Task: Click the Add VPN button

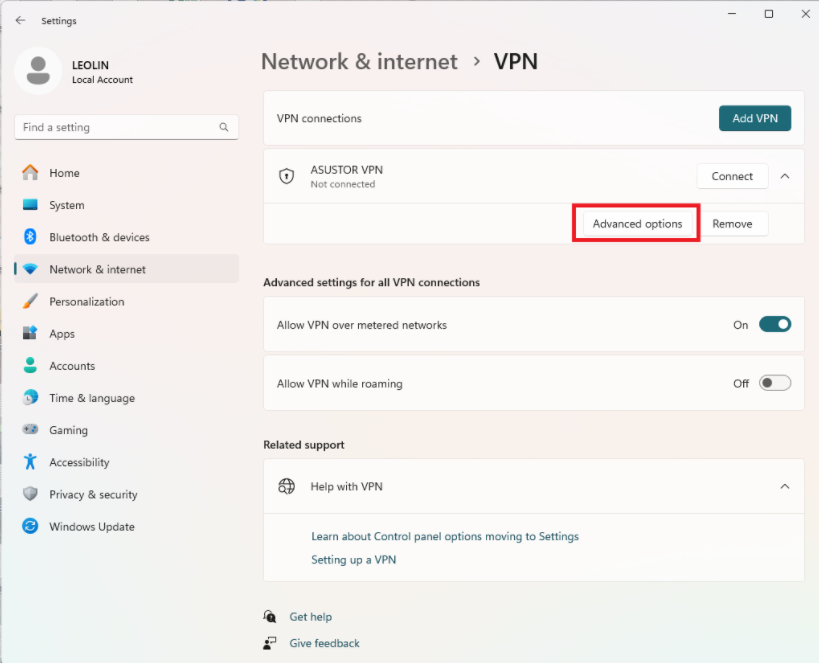Action: 755,118
